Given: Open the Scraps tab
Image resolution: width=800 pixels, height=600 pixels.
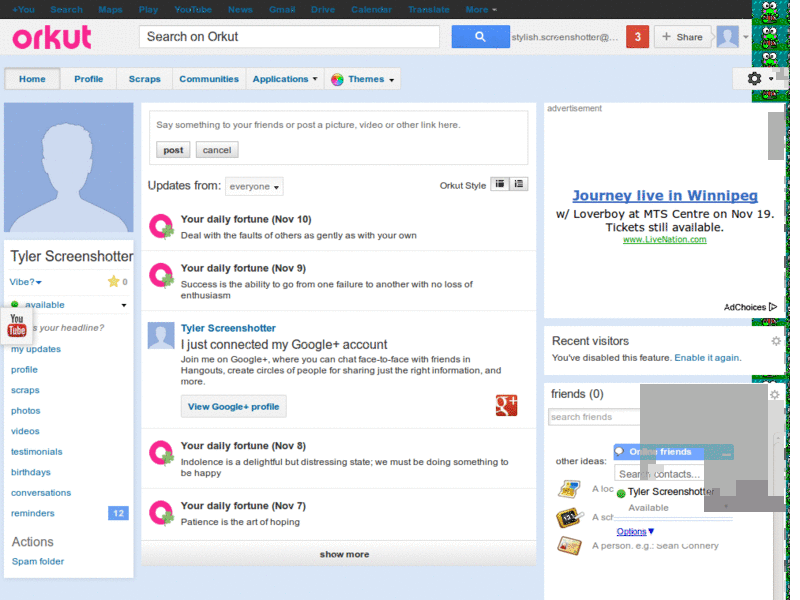Looking at the screenshot, I should point(144,79).
